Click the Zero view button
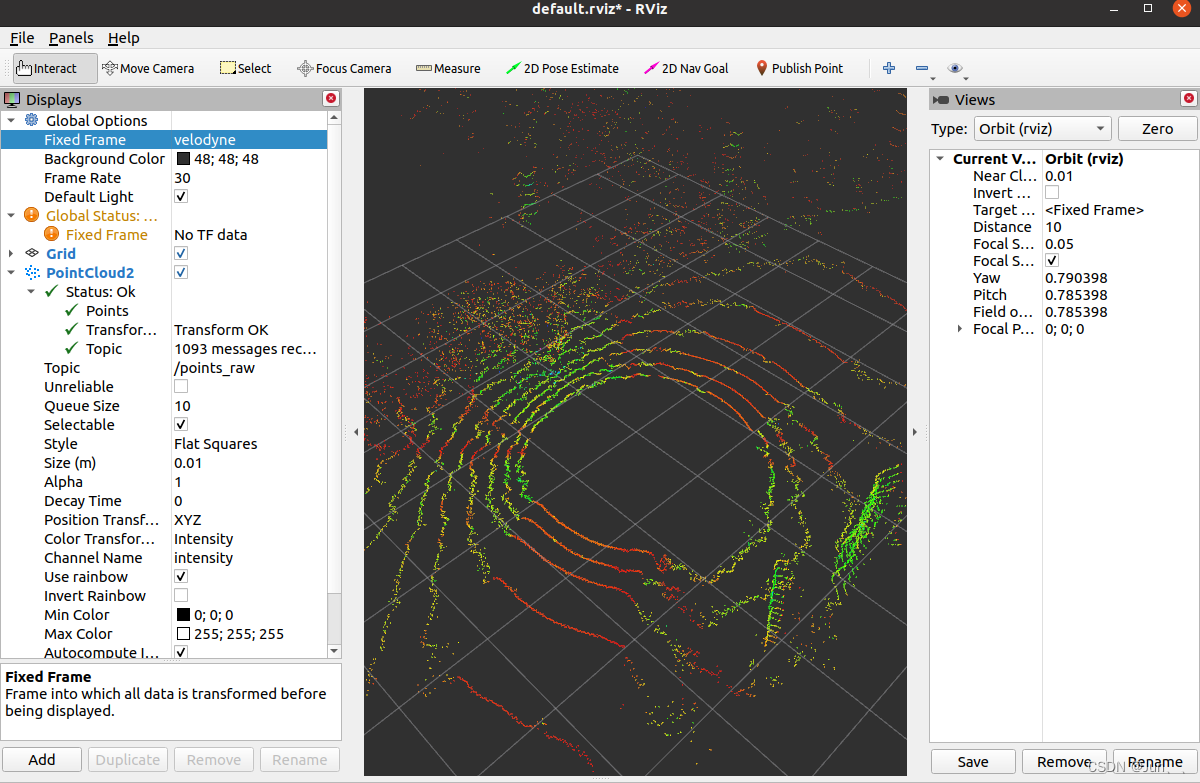This screenshot has width=1200, height=783. 1157,129
